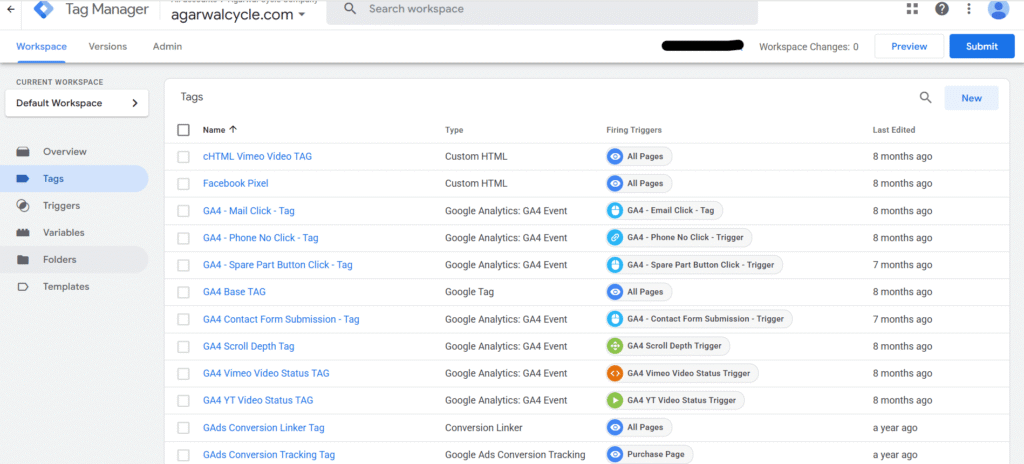This screenshot has width=1024, height=464.
Task: Click the Purchase Page trigger chip label
Action: pos(656,454)
